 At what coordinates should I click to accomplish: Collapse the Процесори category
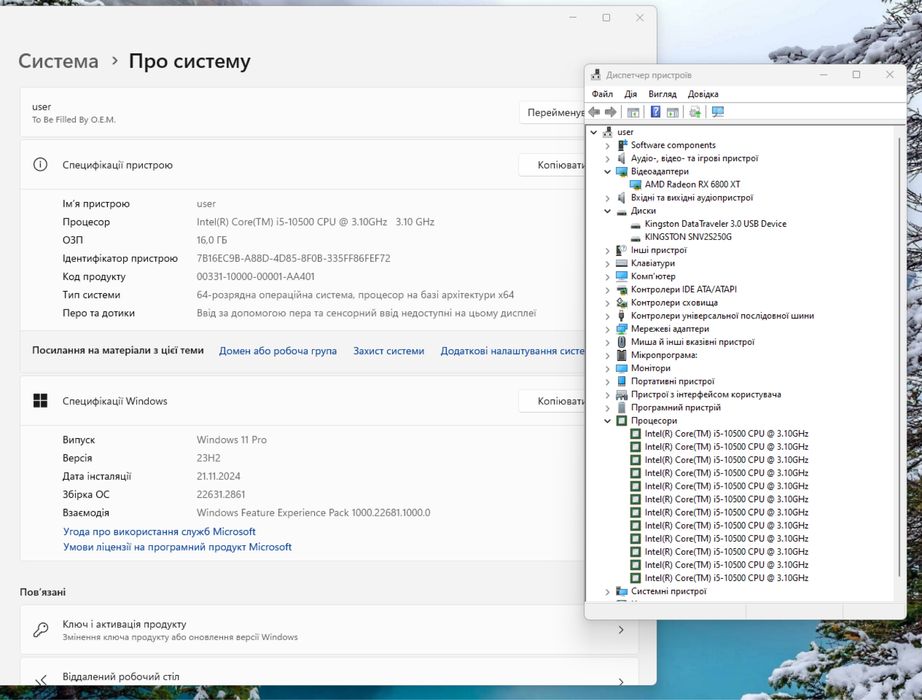pos(607,421)
